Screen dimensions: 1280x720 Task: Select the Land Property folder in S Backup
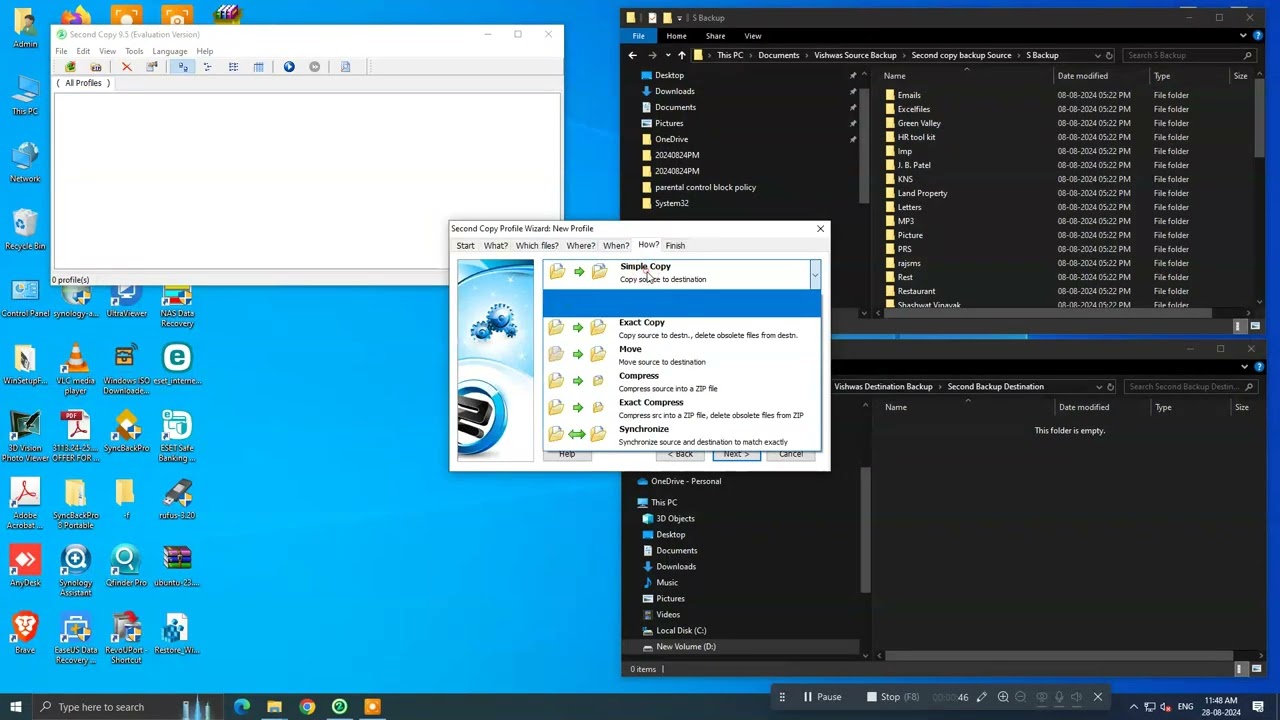pyautogui.click(x=922, y=193)
